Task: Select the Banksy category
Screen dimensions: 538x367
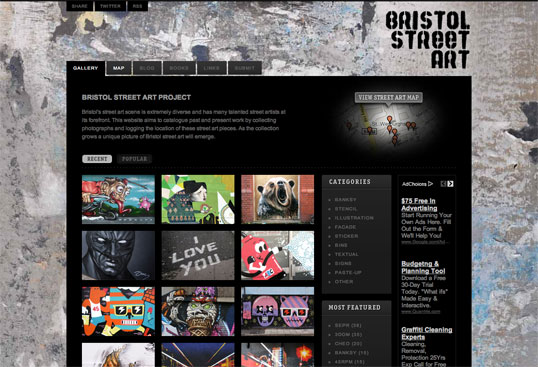Action: pyautogui.click(x=346, y=200)
